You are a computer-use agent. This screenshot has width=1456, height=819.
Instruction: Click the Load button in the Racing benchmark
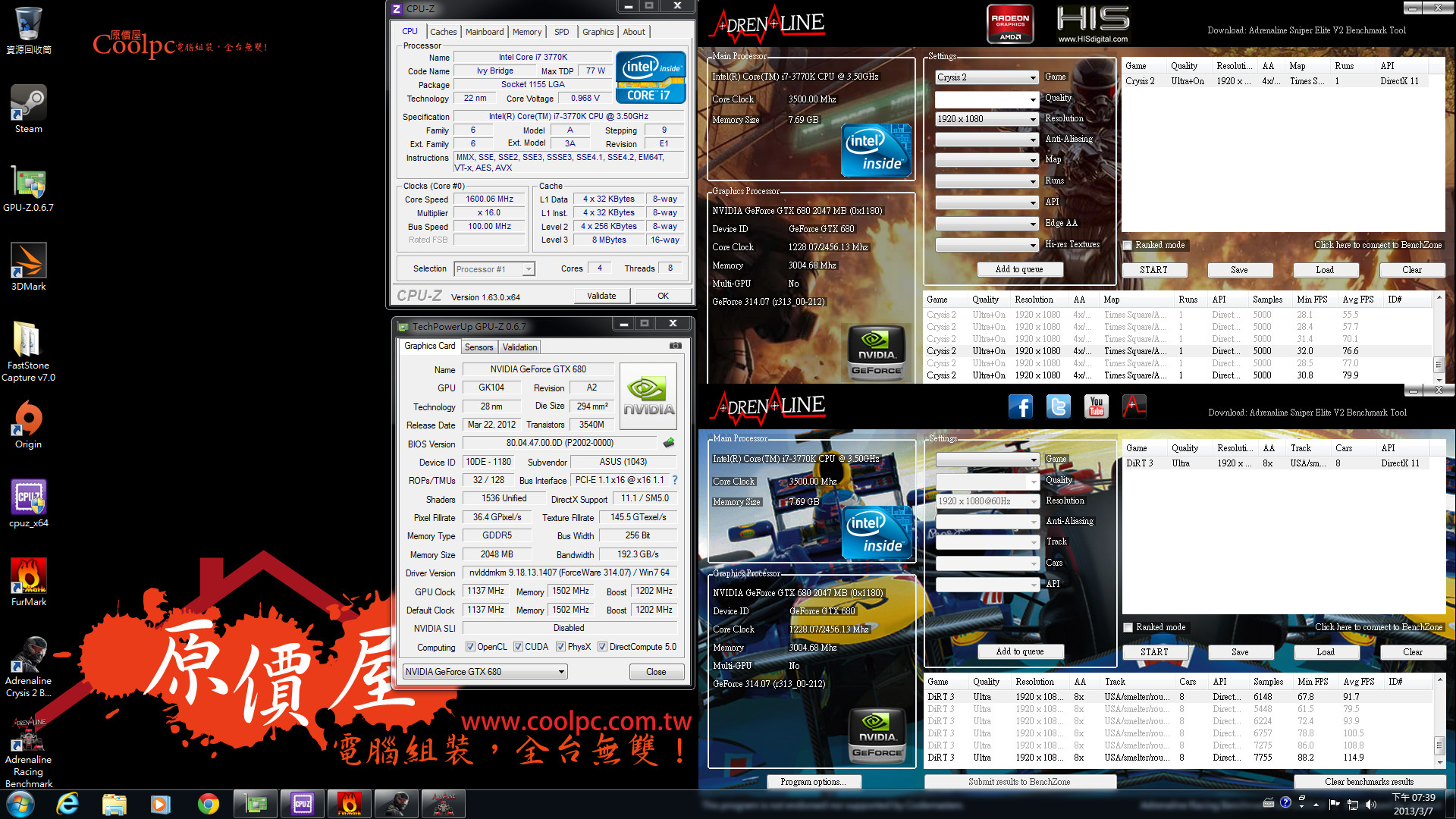tap(1326, 652)
